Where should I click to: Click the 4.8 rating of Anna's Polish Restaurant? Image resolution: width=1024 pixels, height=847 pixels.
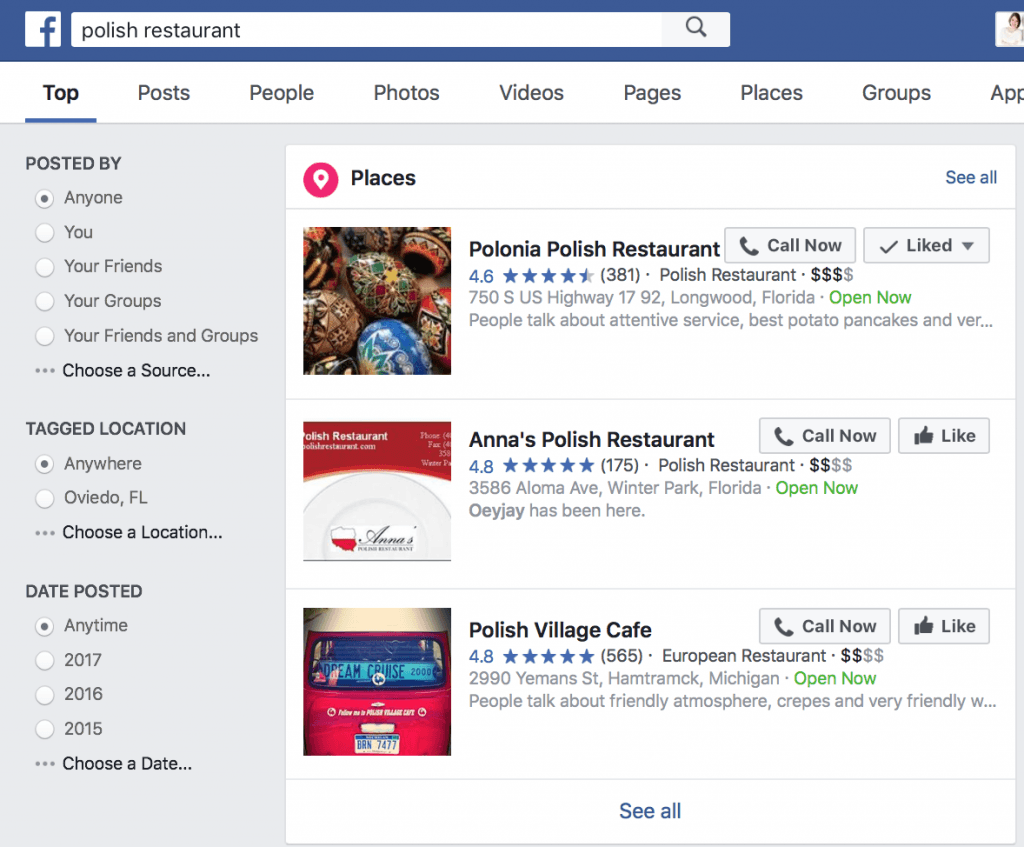(481, 466)
